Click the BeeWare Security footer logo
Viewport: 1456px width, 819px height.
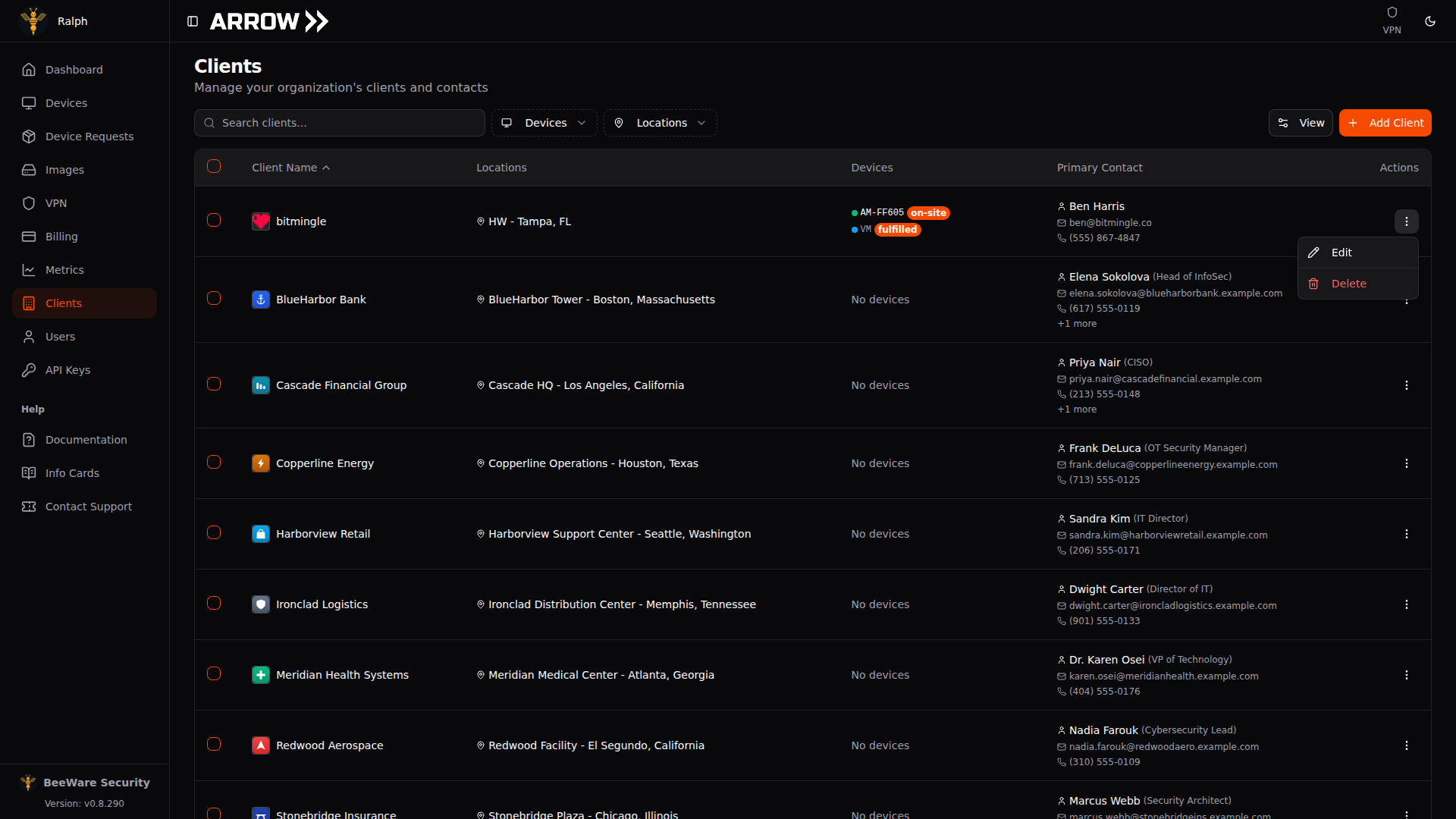[x=28, y=783]
